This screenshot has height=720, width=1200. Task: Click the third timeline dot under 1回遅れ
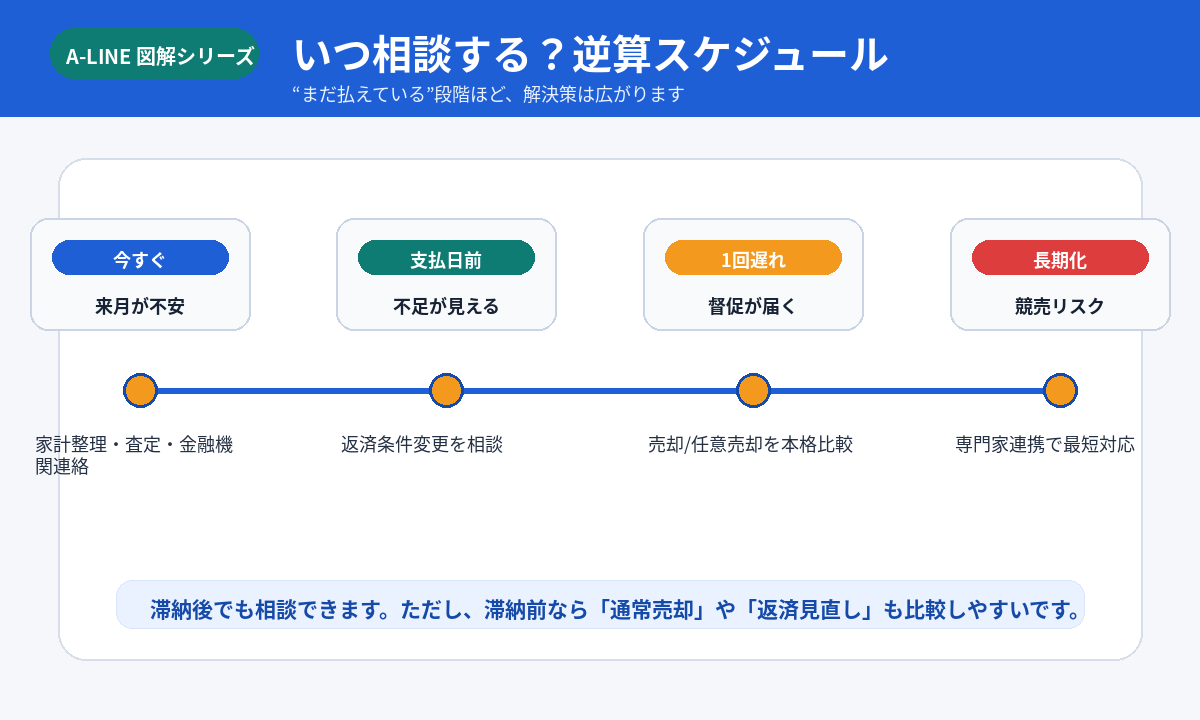(x=753, y=390)
